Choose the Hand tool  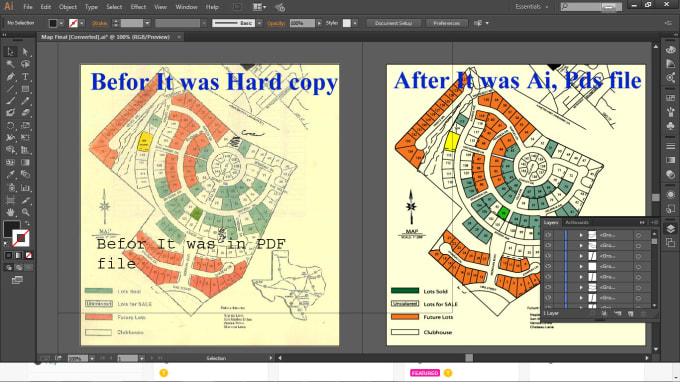click(10, 212)
